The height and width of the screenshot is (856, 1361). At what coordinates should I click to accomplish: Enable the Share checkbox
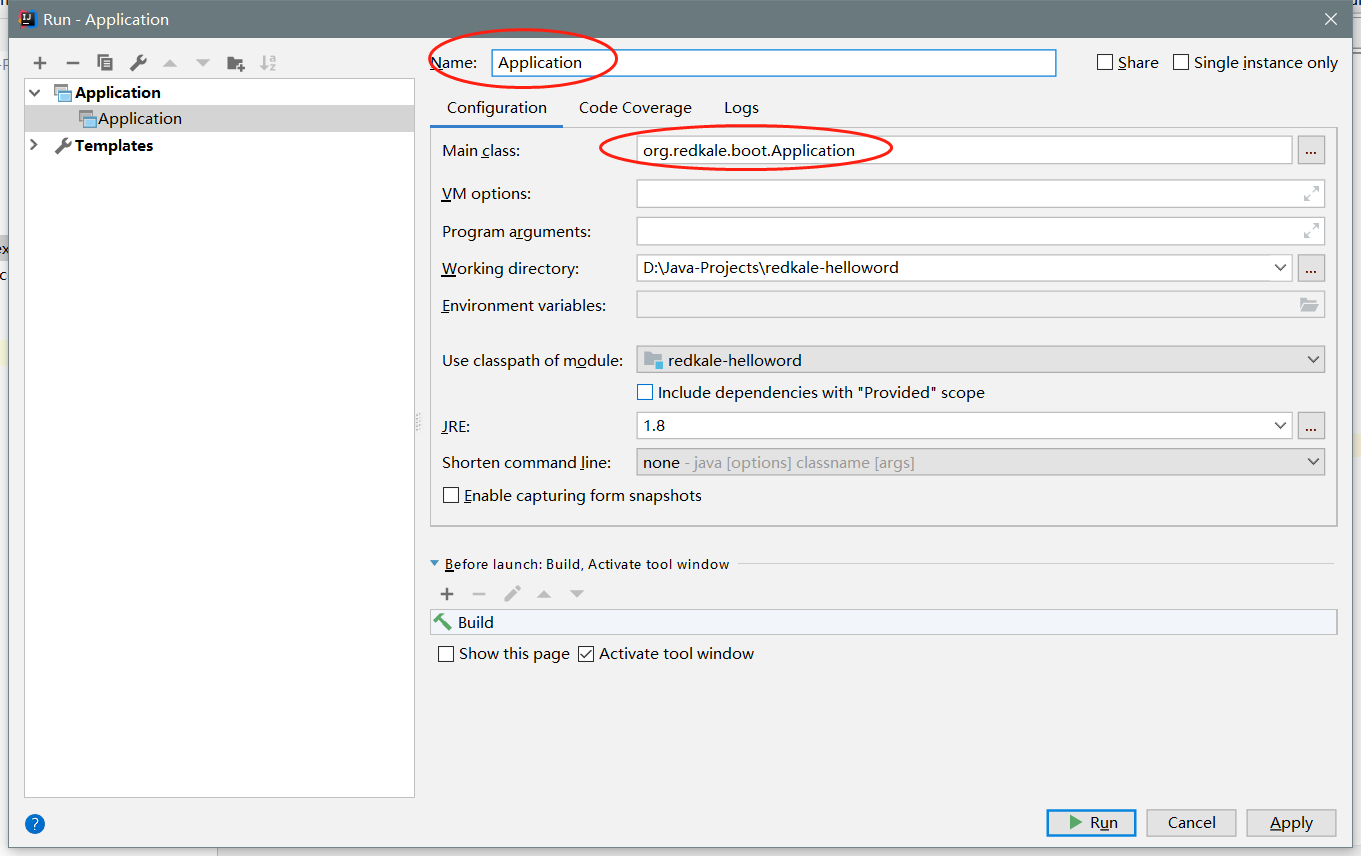[x=1105, y=62]
